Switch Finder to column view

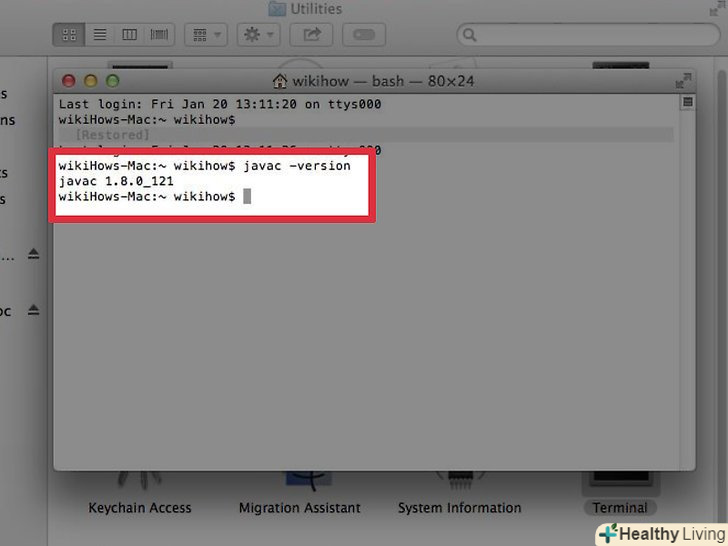(129, 34)
